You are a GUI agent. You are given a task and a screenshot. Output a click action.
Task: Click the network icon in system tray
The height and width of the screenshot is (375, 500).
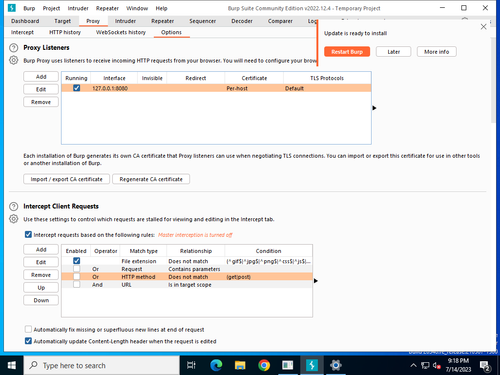pos(425,366)
